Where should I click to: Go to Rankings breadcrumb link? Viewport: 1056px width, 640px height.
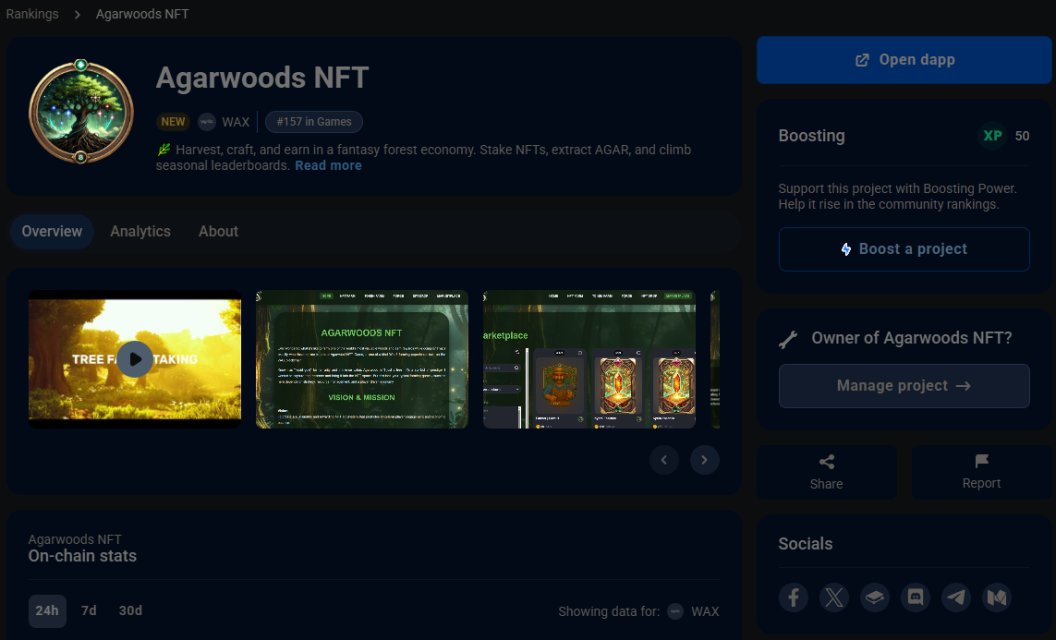click(32, 14)
